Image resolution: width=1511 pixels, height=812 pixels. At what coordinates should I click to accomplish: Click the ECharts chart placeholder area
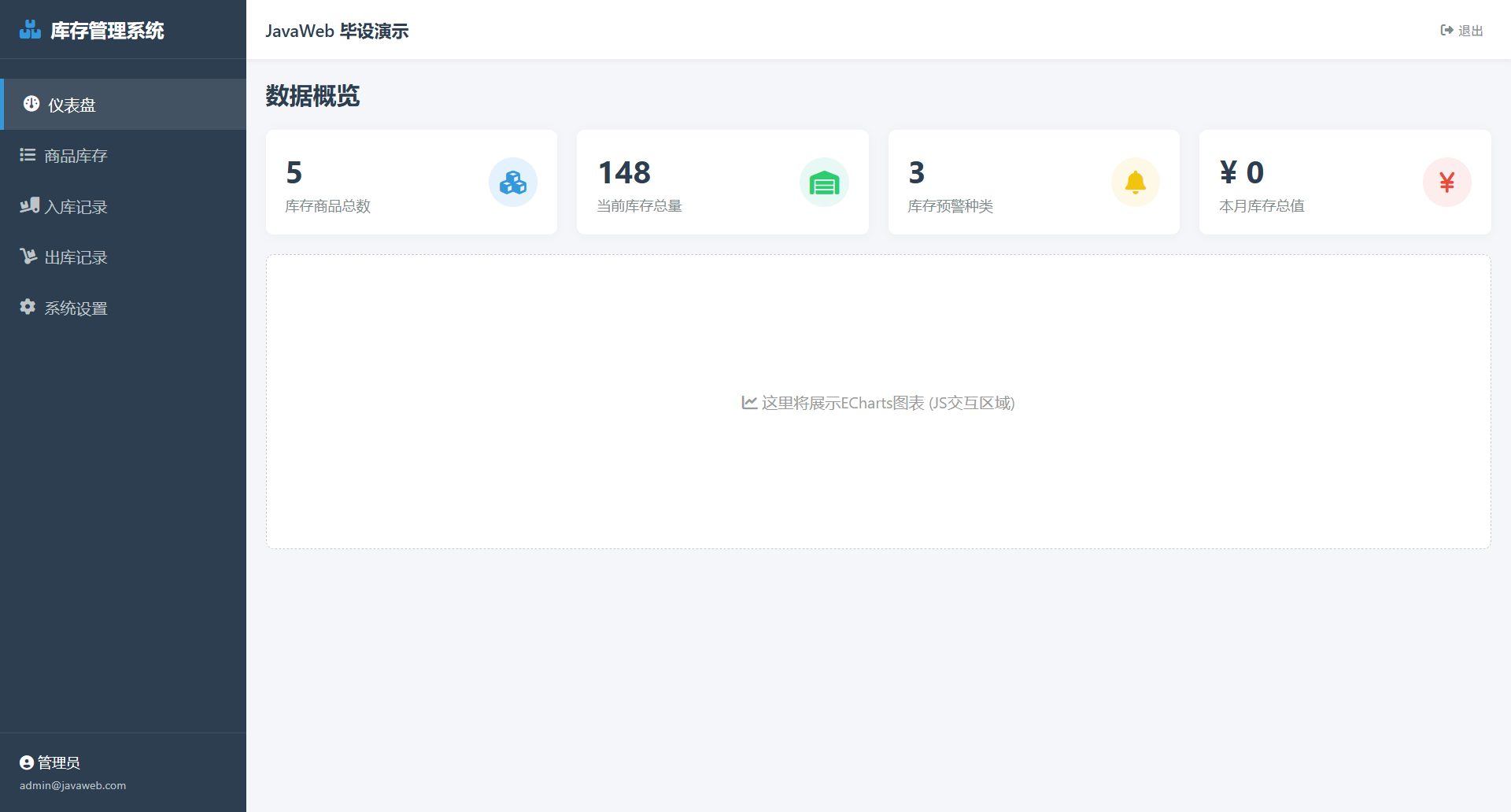pos(877,472)
